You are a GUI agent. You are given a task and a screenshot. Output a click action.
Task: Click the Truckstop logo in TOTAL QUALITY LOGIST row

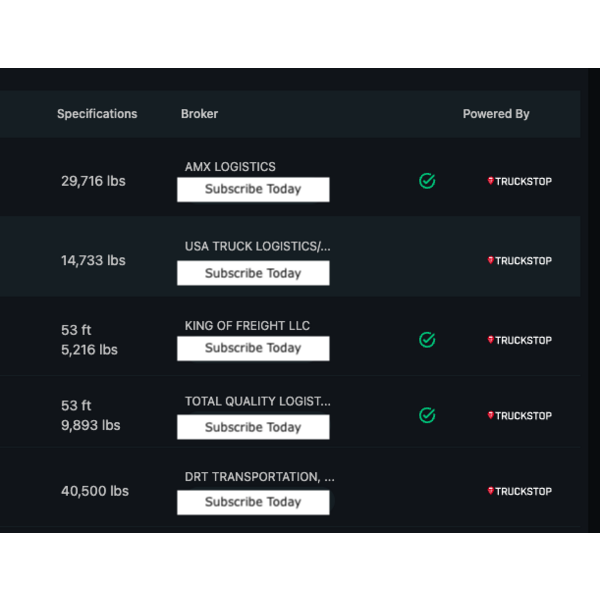click(520, 416)
